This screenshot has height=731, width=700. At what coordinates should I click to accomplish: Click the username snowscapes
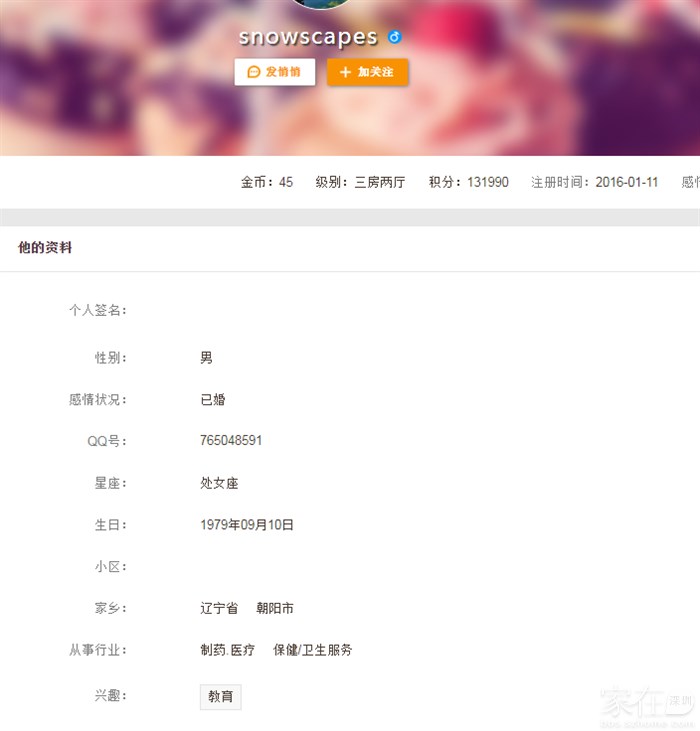(x=308, y=38)
